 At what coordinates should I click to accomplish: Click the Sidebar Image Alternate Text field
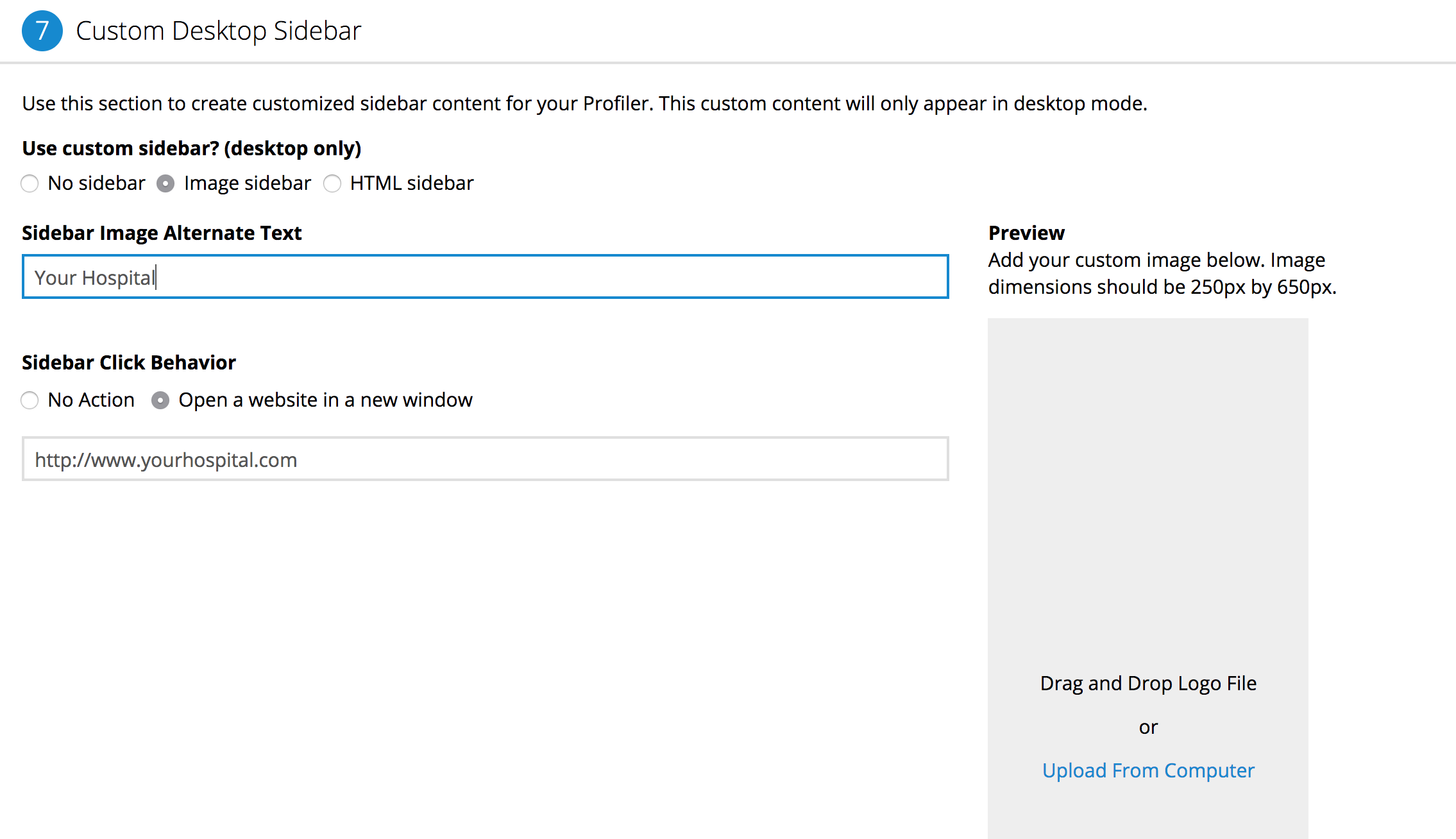point(486,276)
